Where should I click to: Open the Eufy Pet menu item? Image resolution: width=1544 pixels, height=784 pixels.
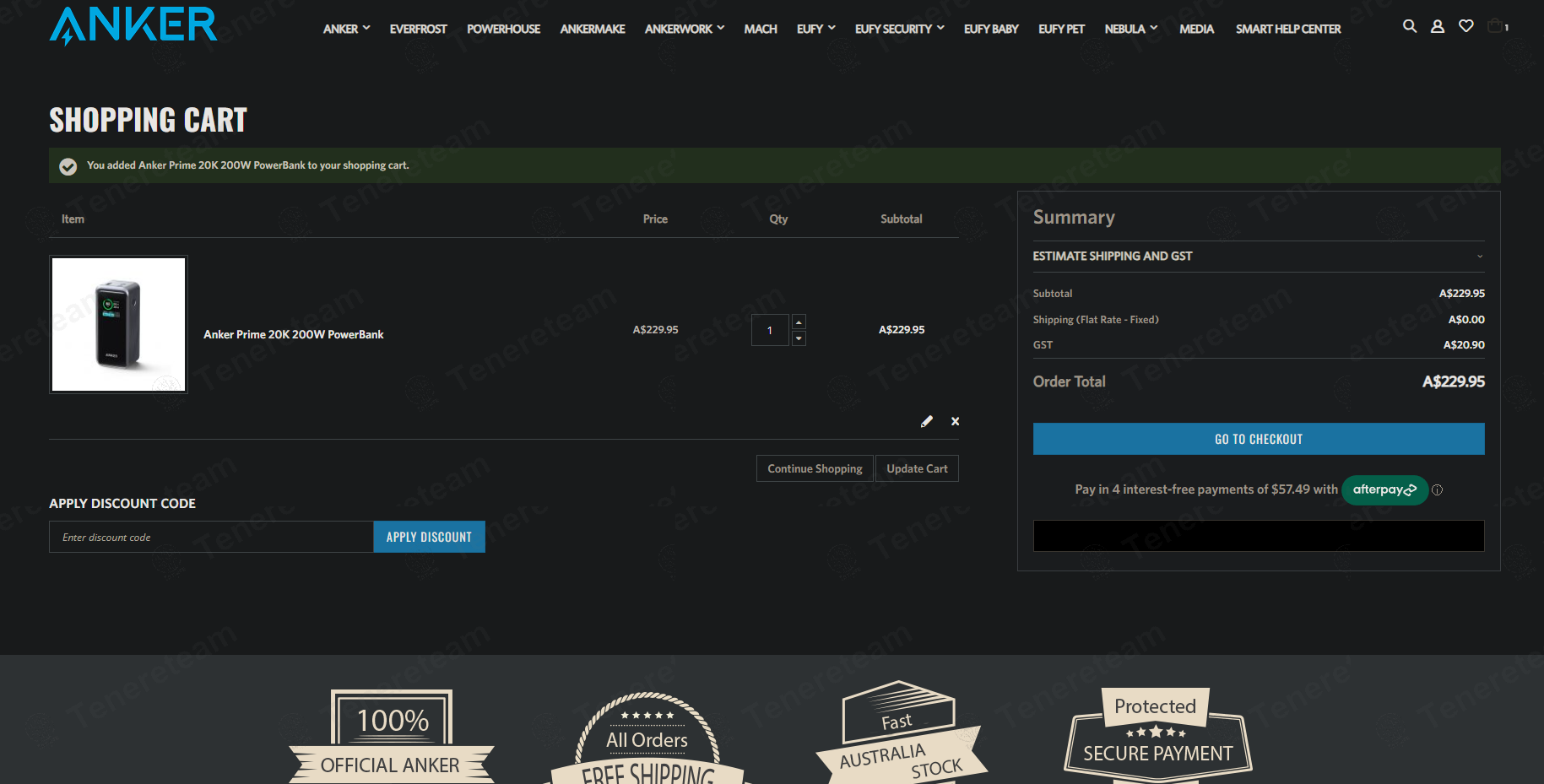(1061, 29)
